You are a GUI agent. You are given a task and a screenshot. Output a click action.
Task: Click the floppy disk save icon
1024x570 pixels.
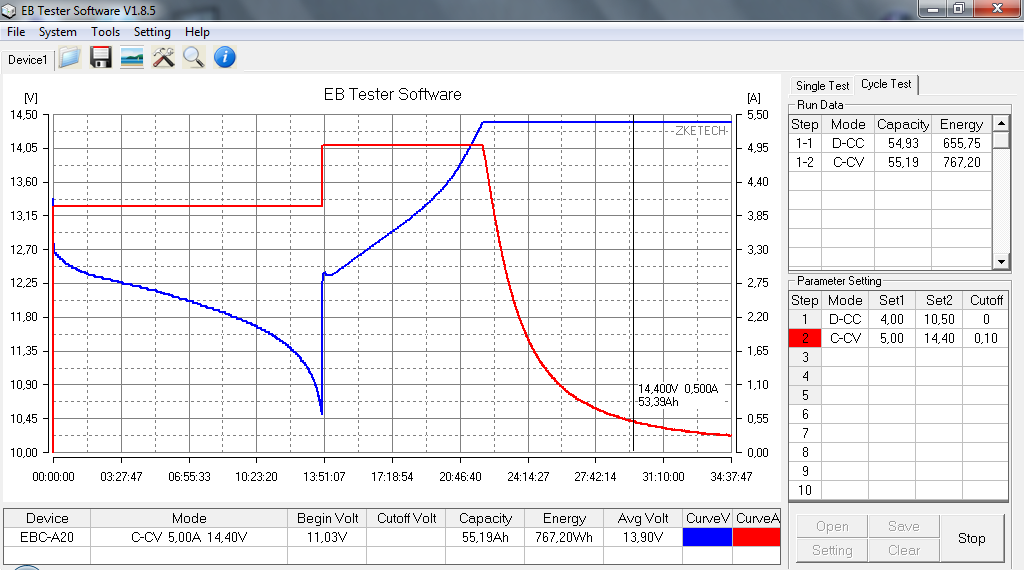[x=100, y=58]
